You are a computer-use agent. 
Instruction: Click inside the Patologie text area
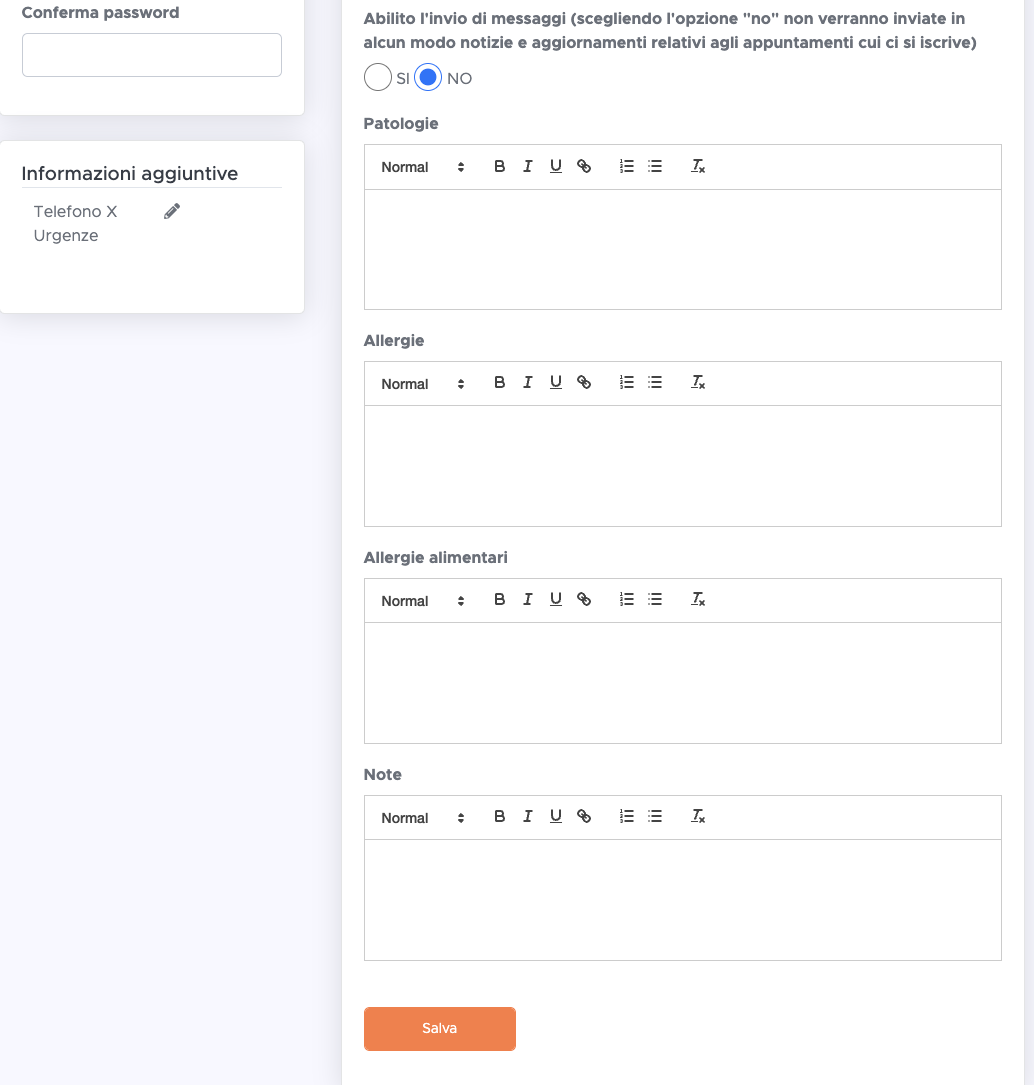tap(682, 249)
